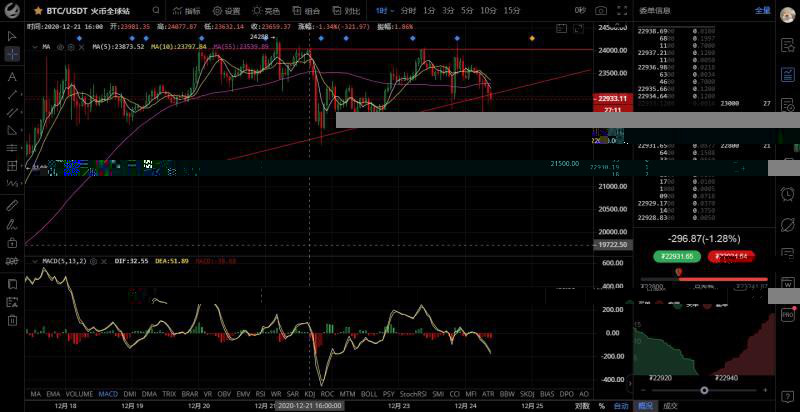Collapse the MA indicator legend
The width and height of the screenshot is (800, 412).
pos(34,46)
